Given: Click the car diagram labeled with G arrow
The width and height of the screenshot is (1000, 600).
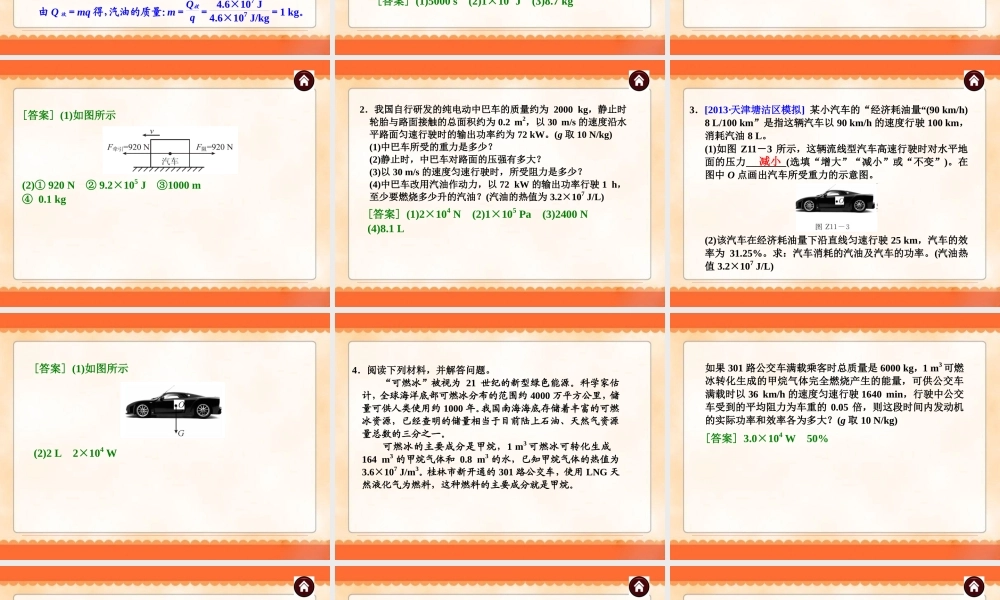Looking at the screenshot, I should pyautogui.click(x=173, y=406).
